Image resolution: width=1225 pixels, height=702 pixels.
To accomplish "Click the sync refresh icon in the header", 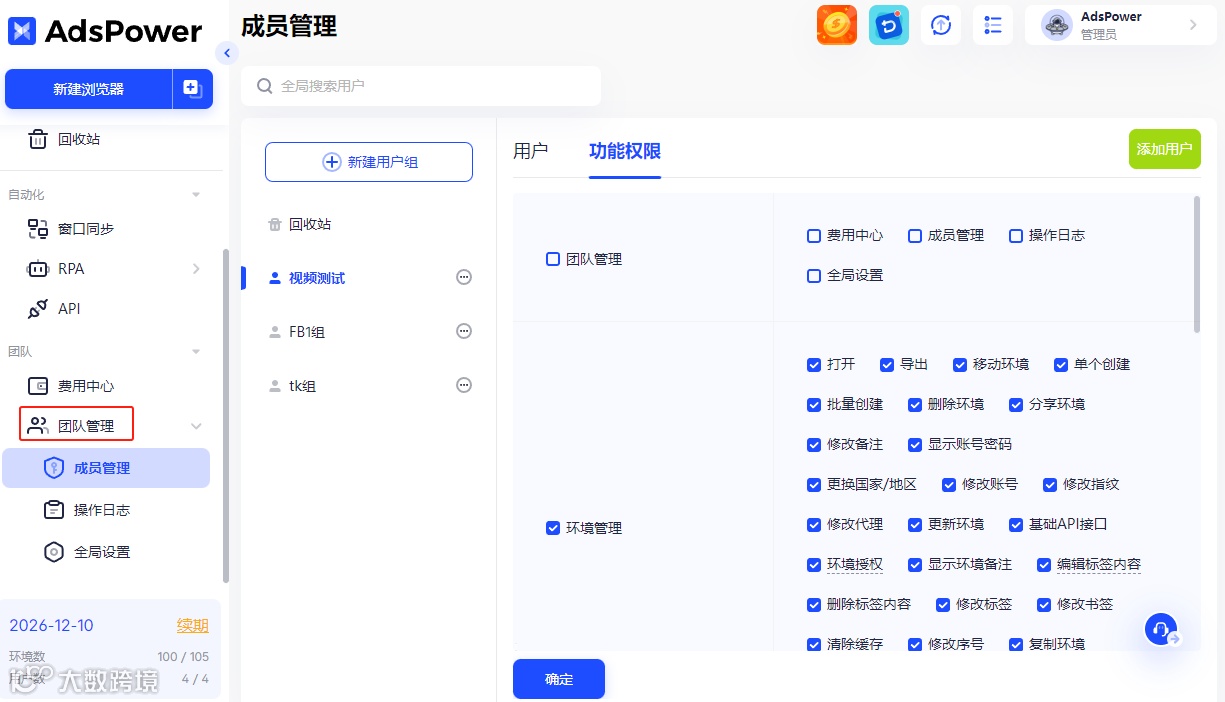I will point(941,25).
